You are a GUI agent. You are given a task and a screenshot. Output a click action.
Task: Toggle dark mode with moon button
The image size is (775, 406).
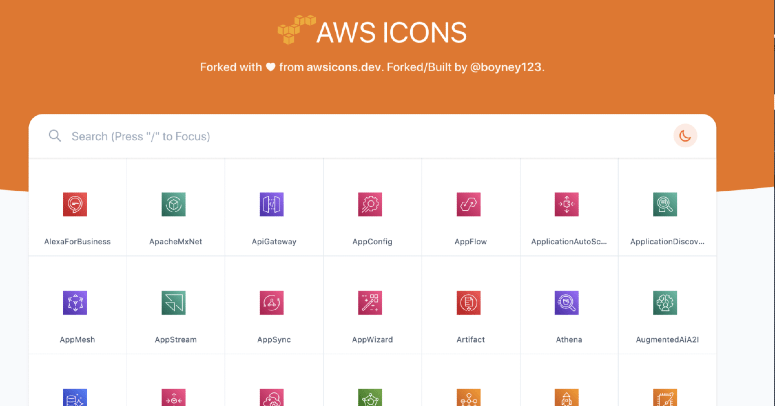click(x=685, y=136)
